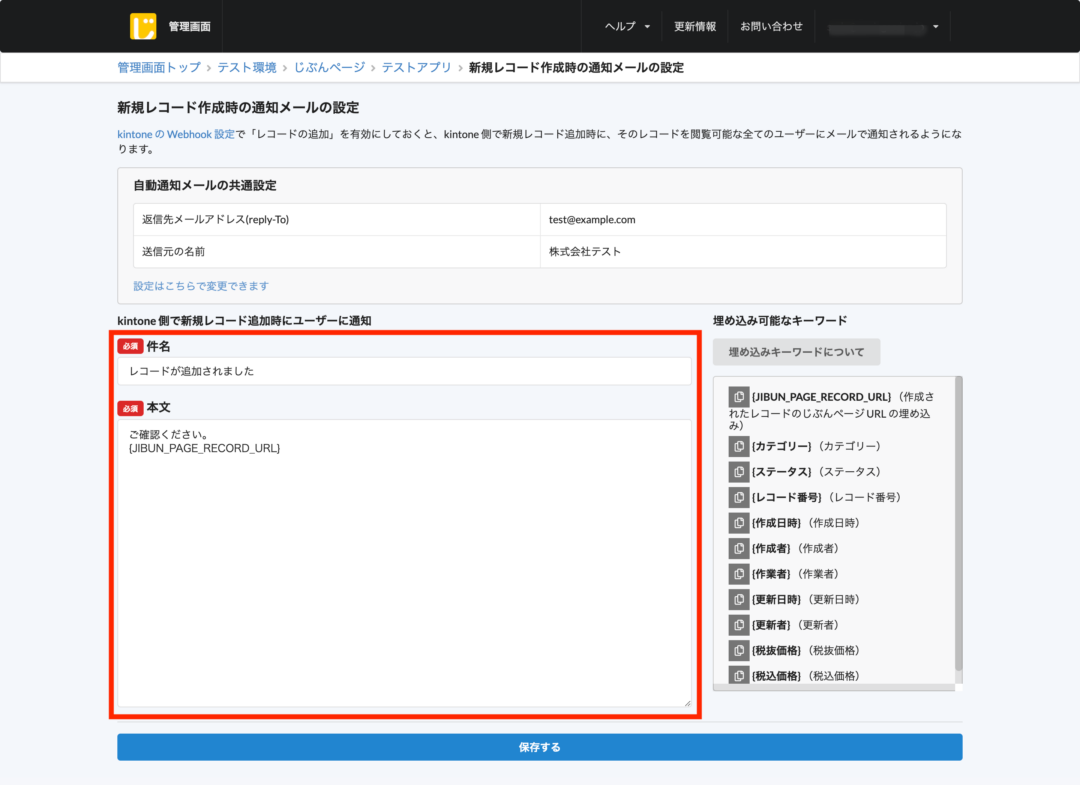The height and width of the screenshot is (785, 1080).
Task: Open the ヘルプ dropdown menu
Action: click(x=625, y=26)
